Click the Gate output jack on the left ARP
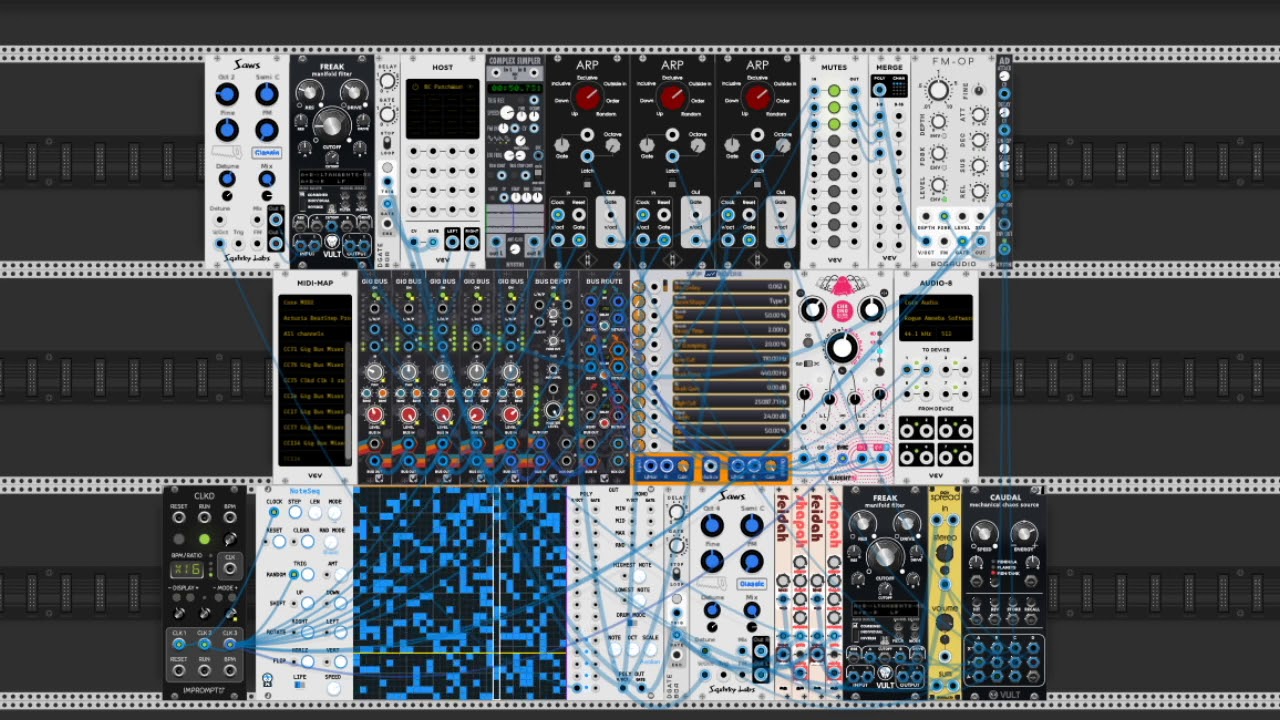The height and width of the screenshot is (720, 1280). 611,215
